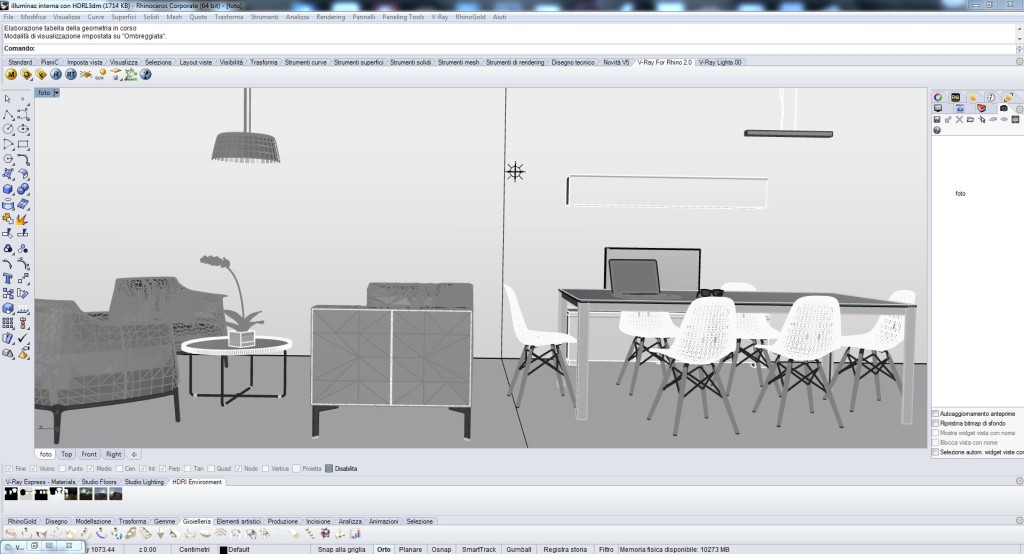1024x554 pixels.
Task: Toggle SmartTrack in status bar
Action: [x=479, y=549]
